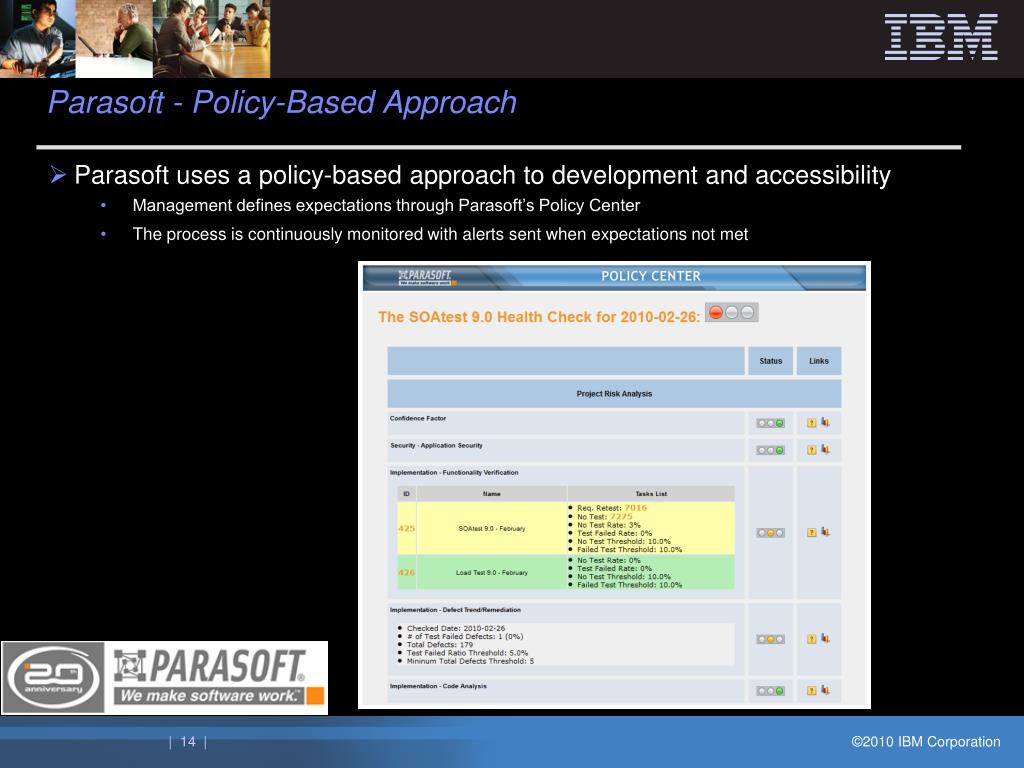Click the Project Risk Analysis section header

click(x=614, y=394)
